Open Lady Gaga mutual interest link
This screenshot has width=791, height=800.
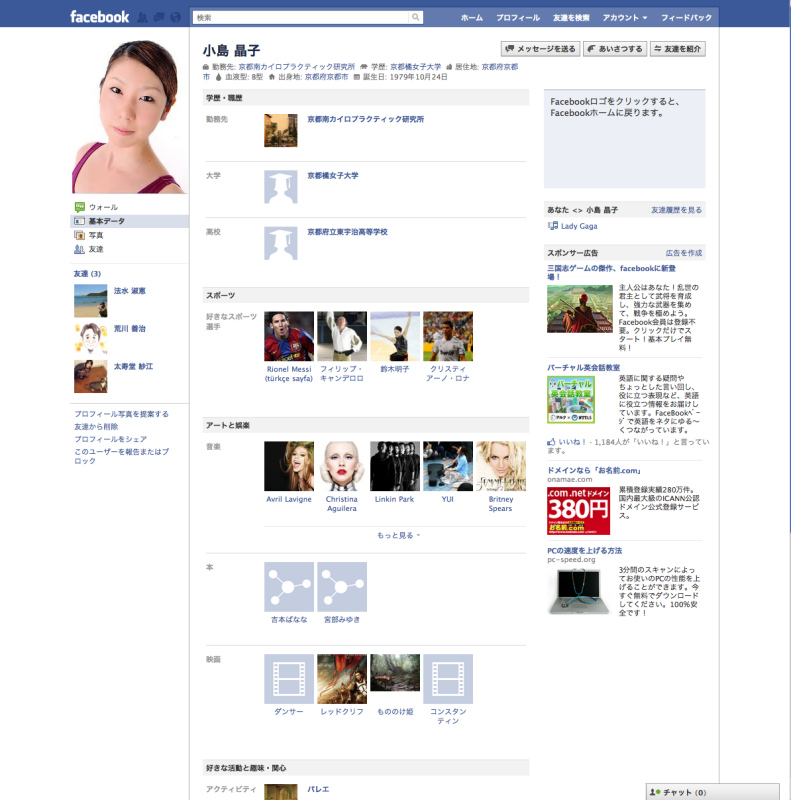(x=579, y=226)
